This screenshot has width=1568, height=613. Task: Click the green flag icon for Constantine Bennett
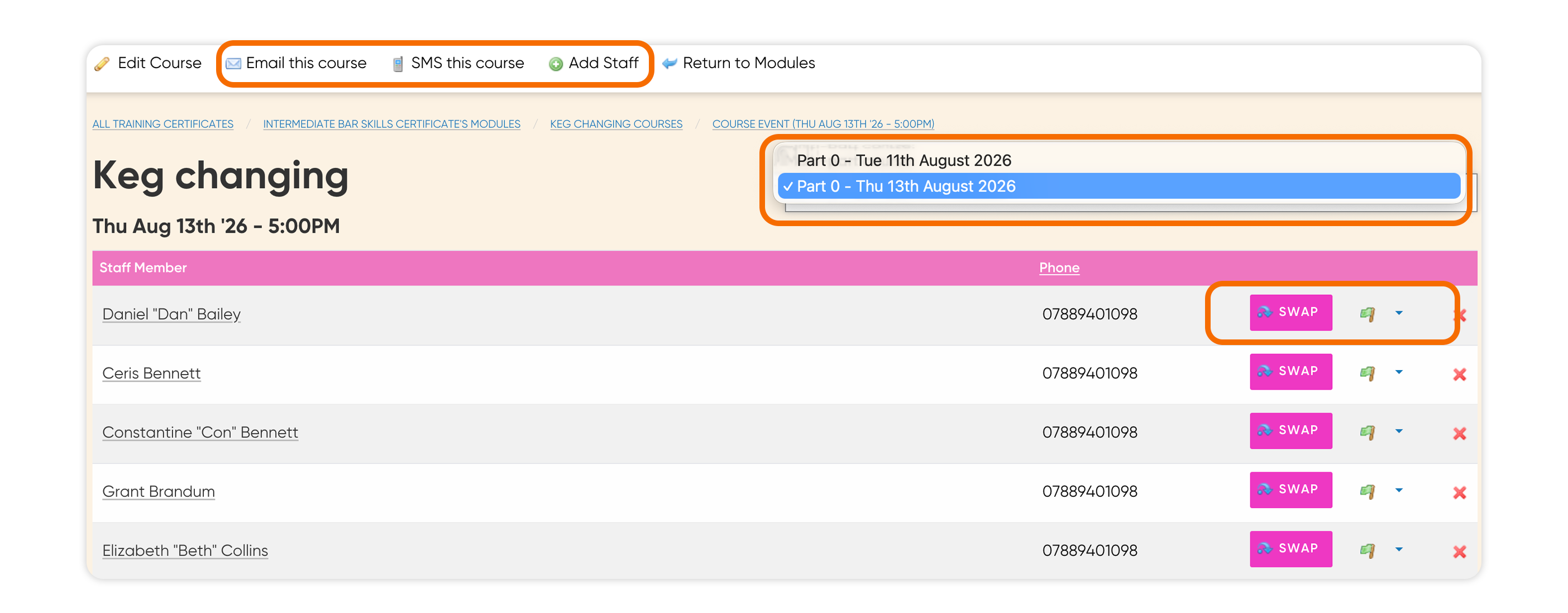point(1367,432)
